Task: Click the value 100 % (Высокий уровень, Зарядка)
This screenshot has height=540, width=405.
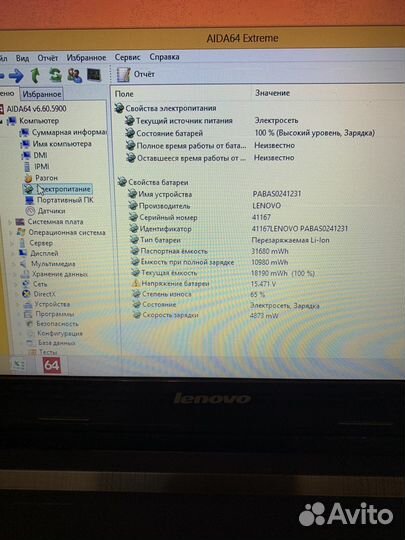Action: click(314, 133)
